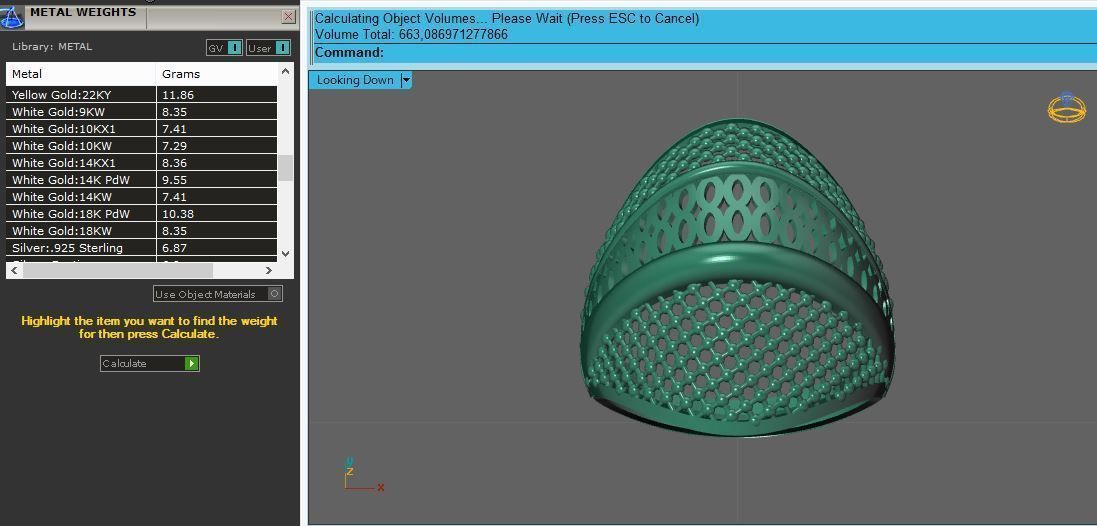Click the XYZ axis indicator icon
Viewport: 1097px width, 526px height.
[363, 474]
